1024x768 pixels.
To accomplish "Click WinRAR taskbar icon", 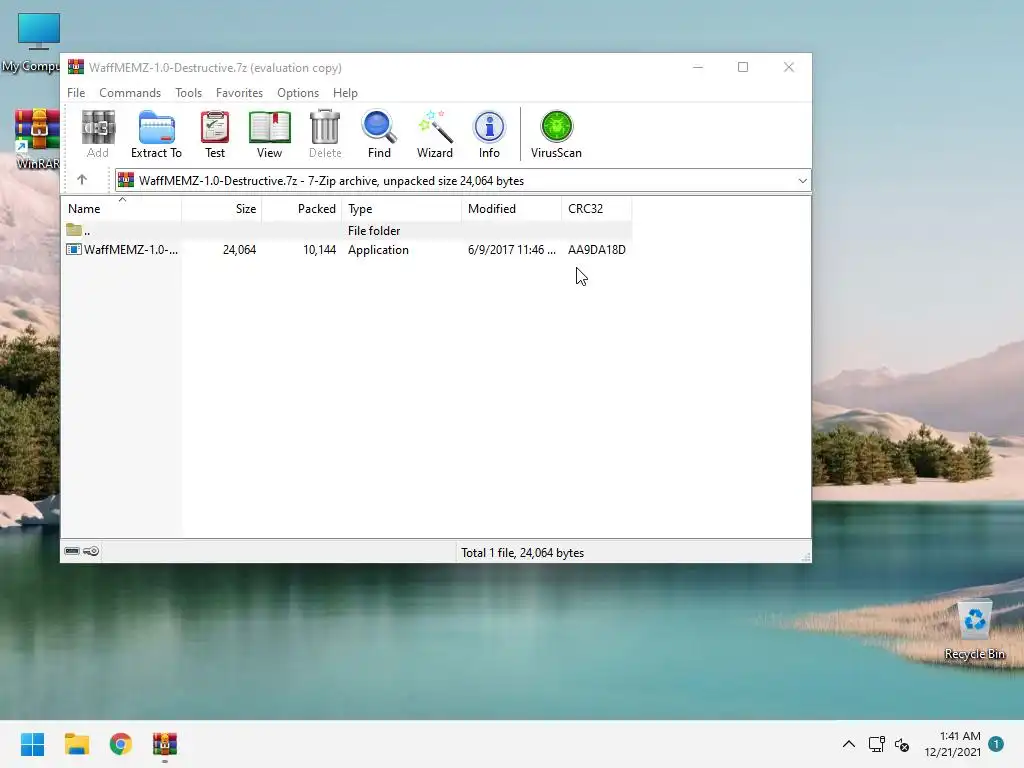I will click(165, 744).
